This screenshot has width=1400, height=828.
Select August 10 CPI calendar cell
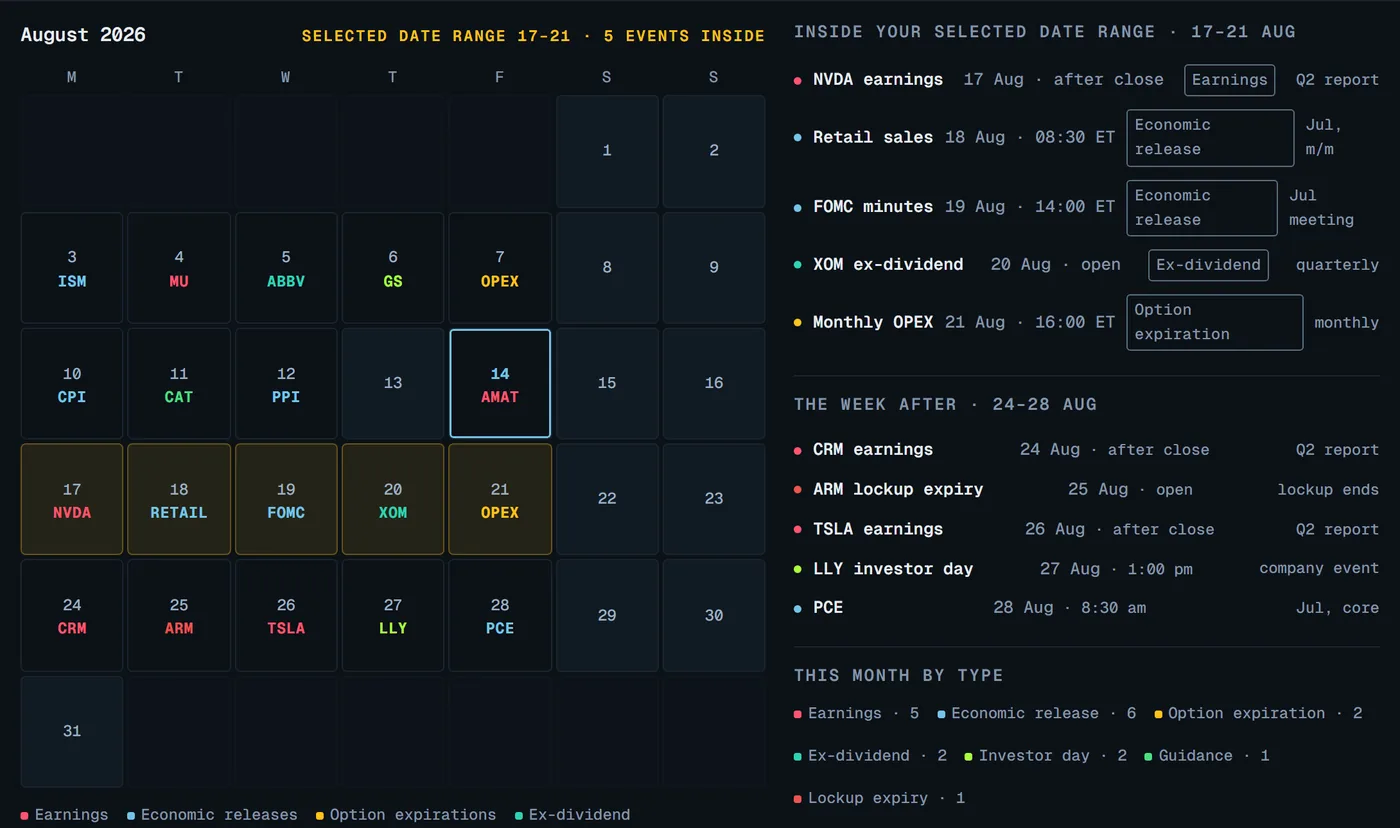72,384
